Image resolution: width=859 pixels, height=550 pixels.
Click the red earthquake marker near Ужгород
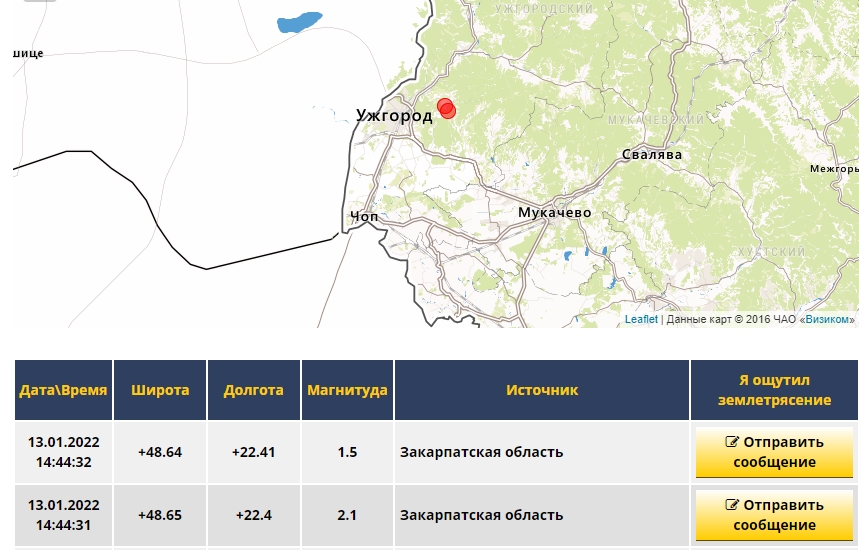pyautogui.click(x=446, y=108)
